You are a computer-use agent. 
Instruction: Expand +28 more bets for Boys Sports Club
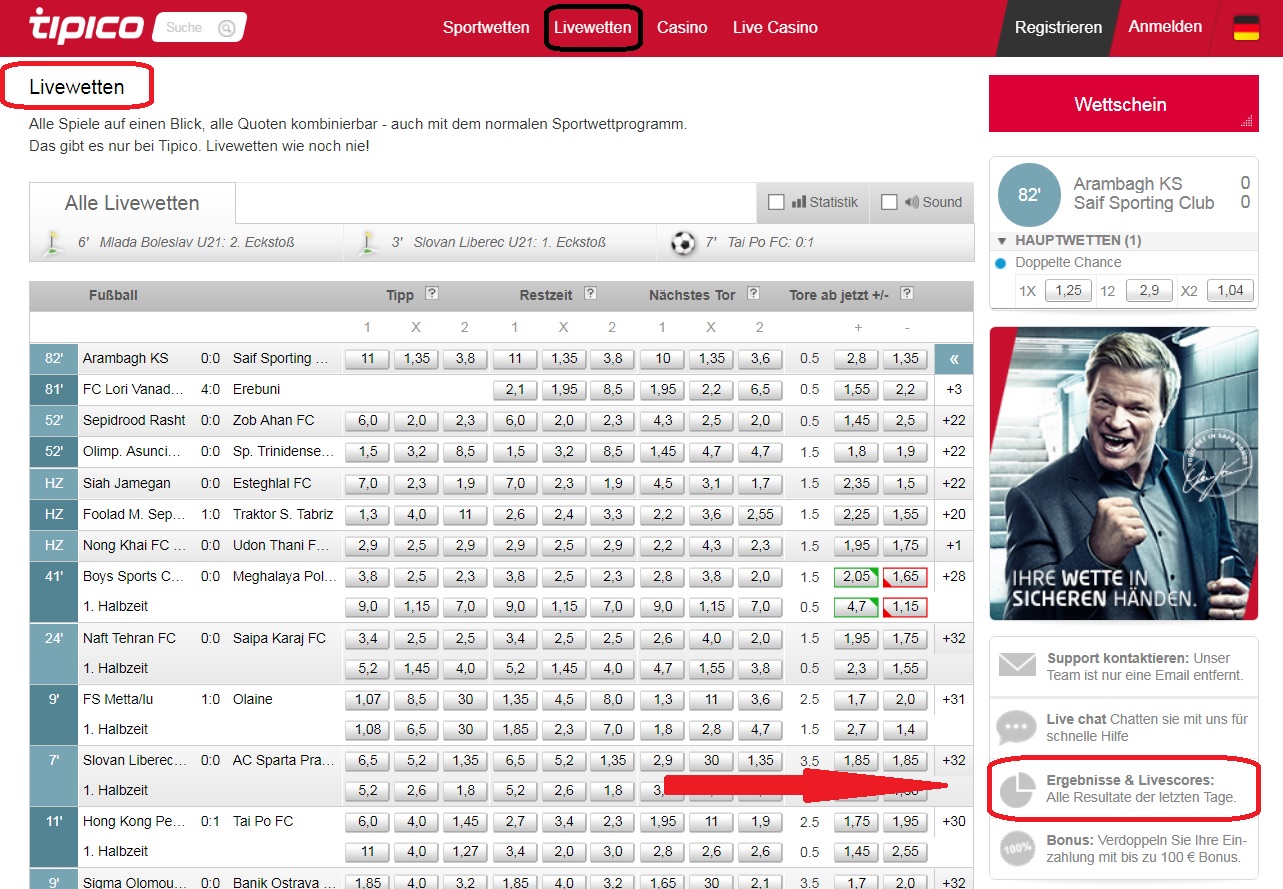(954, 576)
